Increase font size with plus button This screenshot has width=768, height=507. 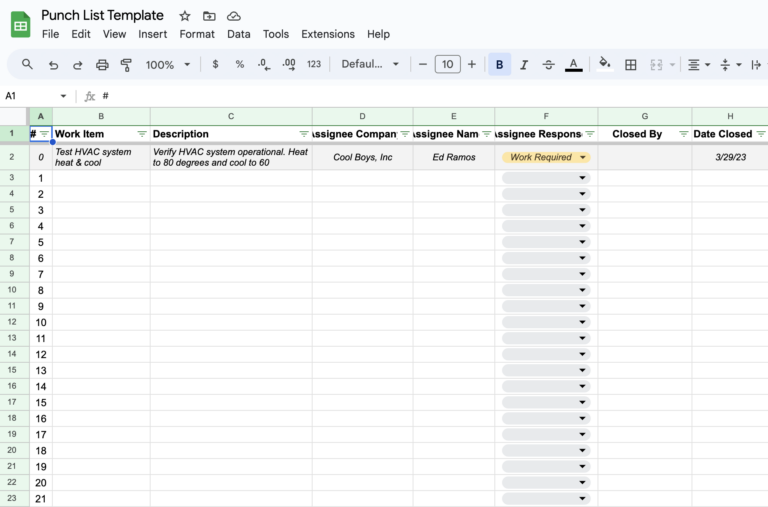(x=472, y=65)
